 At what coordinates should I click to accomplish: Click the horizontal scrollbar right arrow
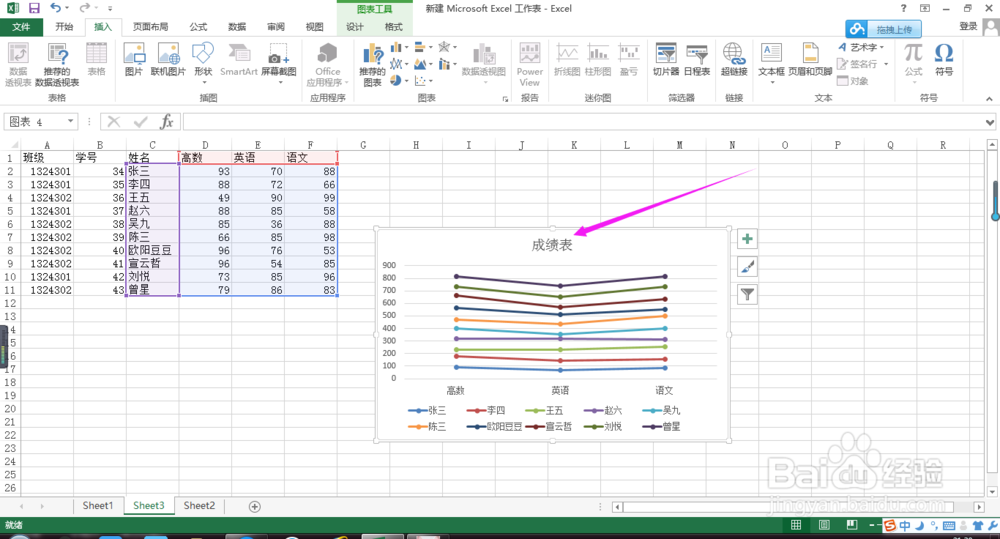pos(979,506)
